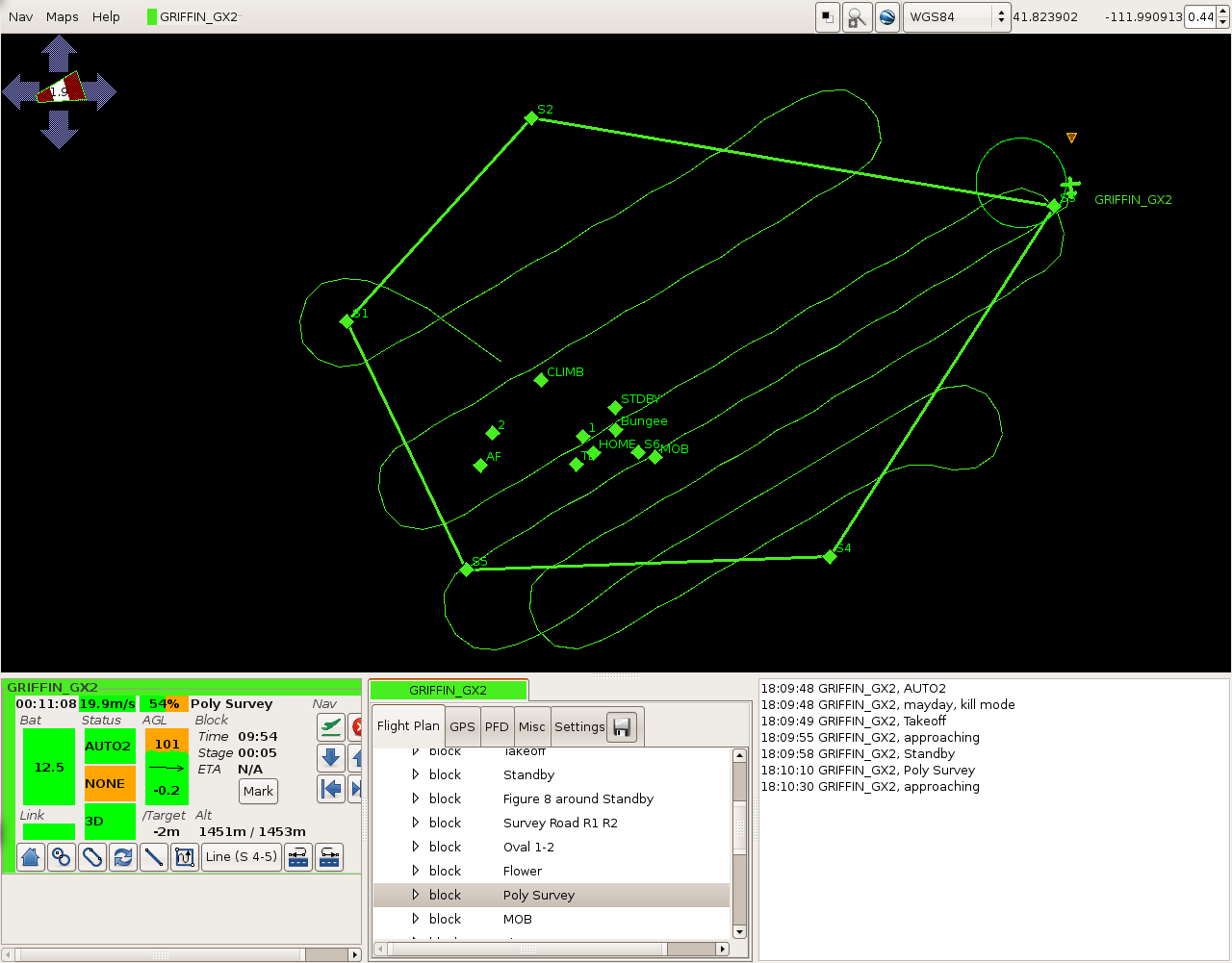Click the Home (go to standby) strip icon

[x=31, y=857]
